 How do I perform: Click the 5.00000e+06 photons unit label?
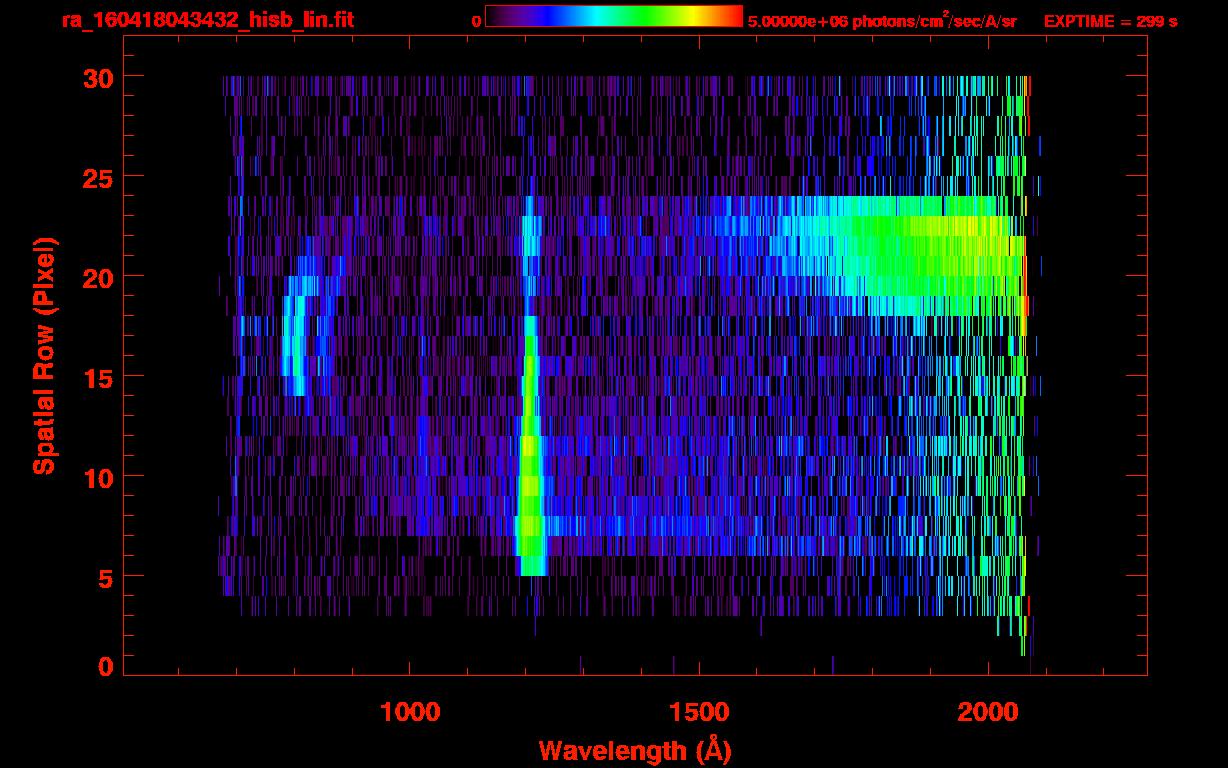tap(881, 21)
